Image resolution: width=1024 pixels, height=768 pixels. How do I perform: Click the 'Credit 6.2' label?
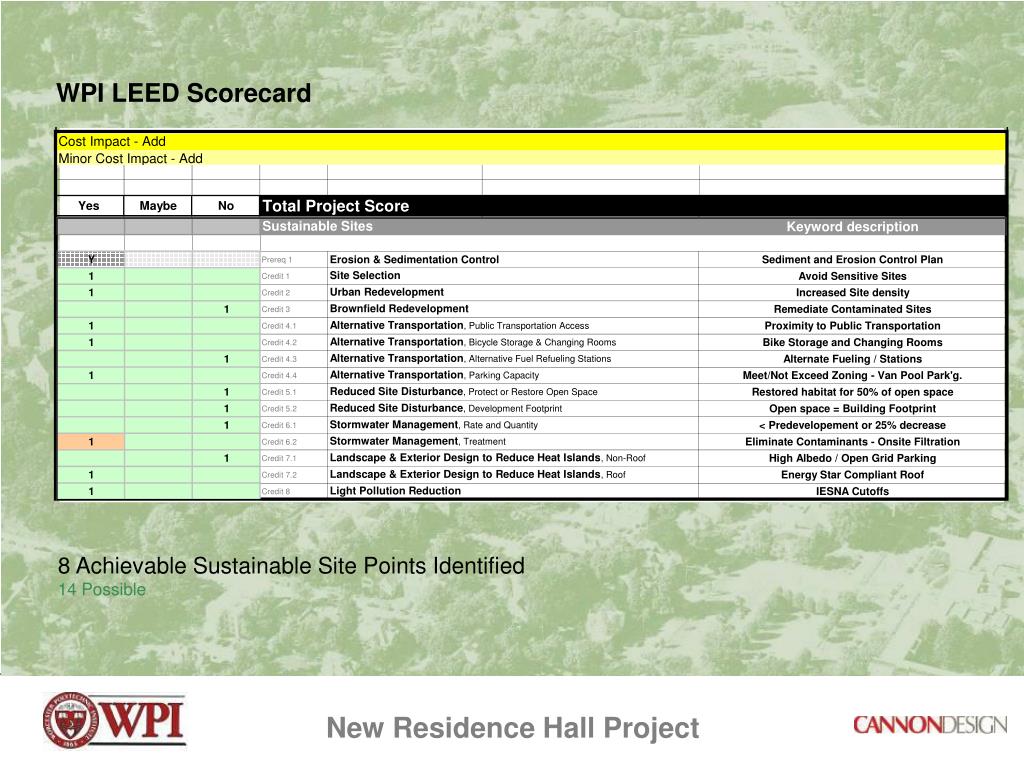(x=279, y=442)
